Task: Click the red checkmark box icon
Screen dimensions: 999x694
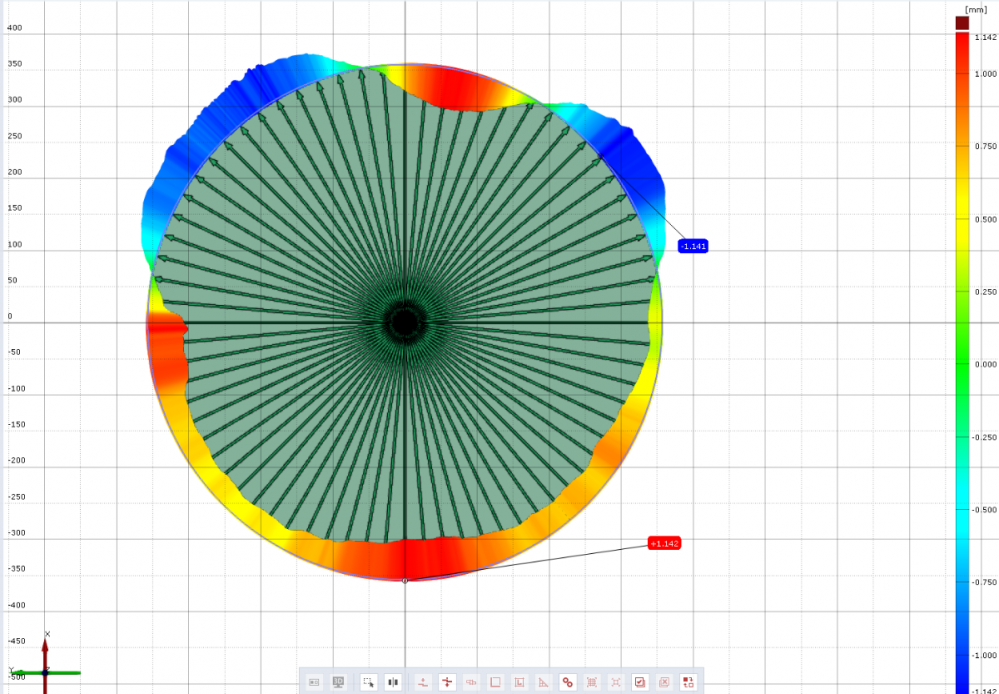Action: coord(640,682)
